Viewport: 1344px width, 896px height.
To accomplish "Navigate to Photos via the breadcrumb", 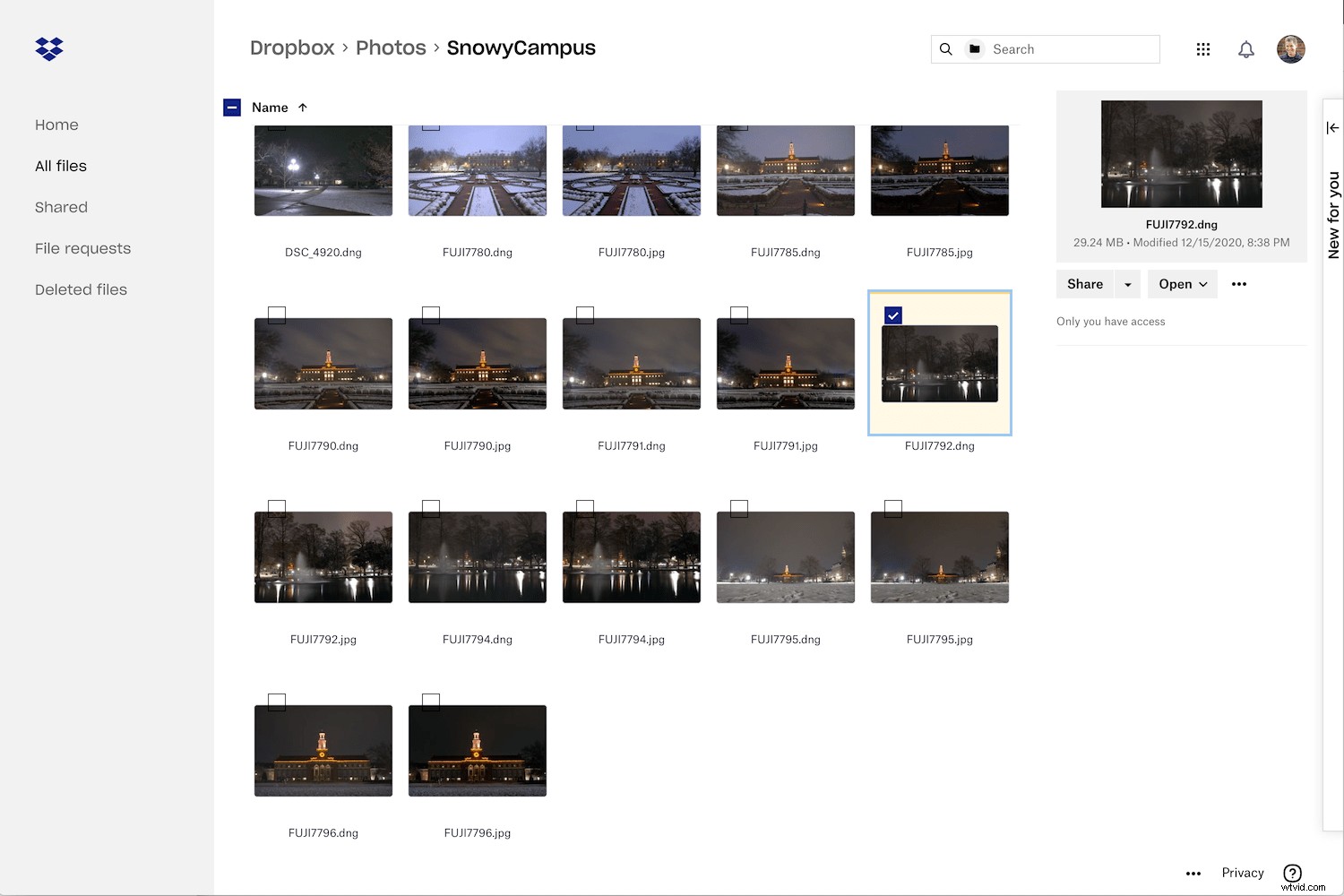I will (x=391, y=47).
